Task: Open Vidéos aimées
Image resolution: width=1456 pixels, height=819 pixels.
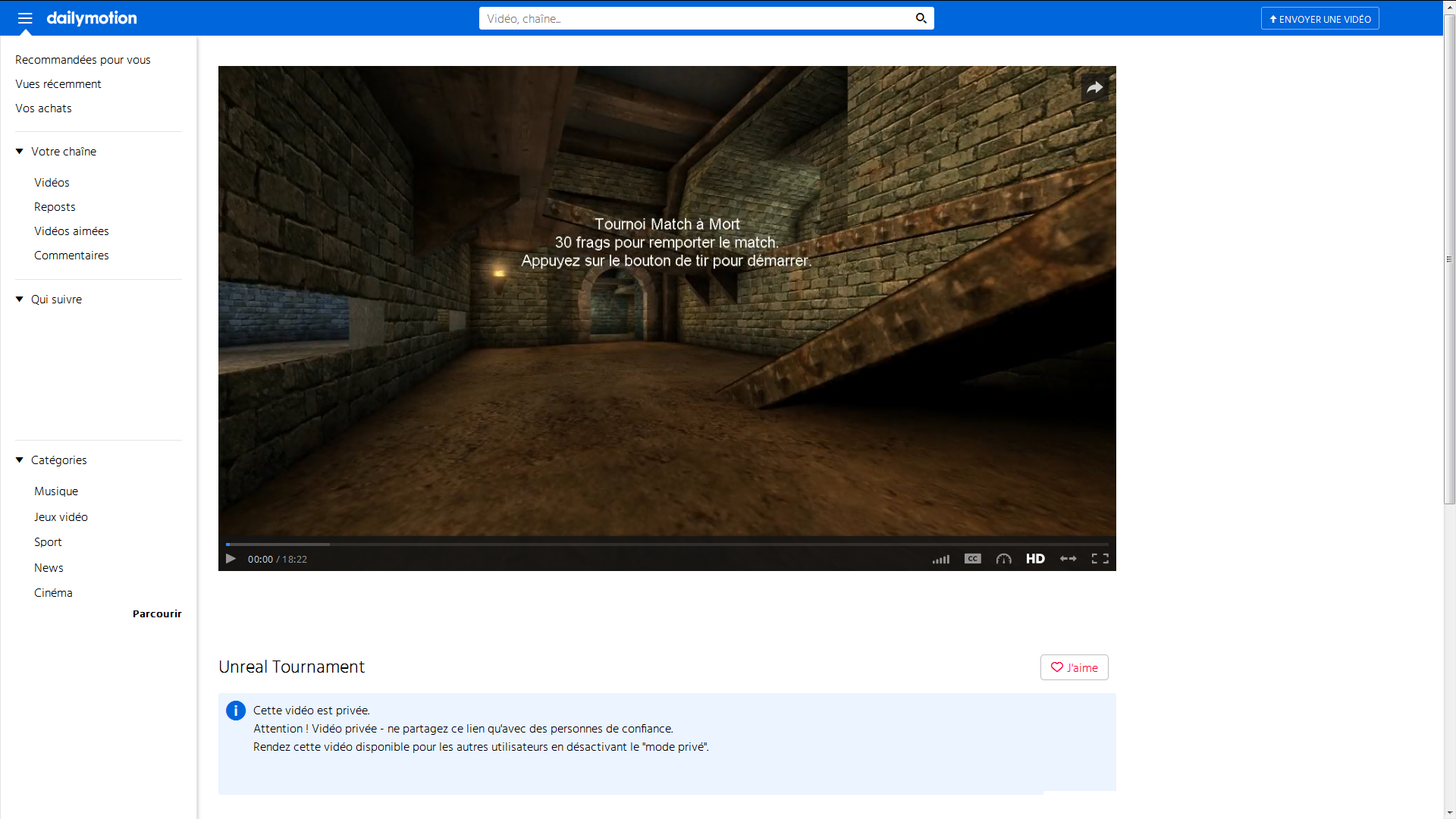Action: tap(71, 231)
